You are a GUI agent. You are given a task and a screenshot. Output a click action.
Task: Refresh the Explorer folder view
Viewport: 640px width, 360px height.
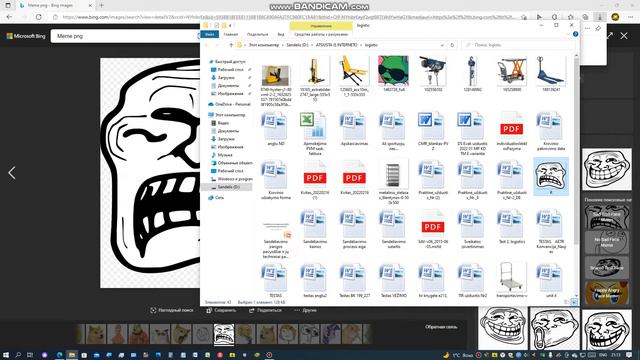(x=452, y=45)
